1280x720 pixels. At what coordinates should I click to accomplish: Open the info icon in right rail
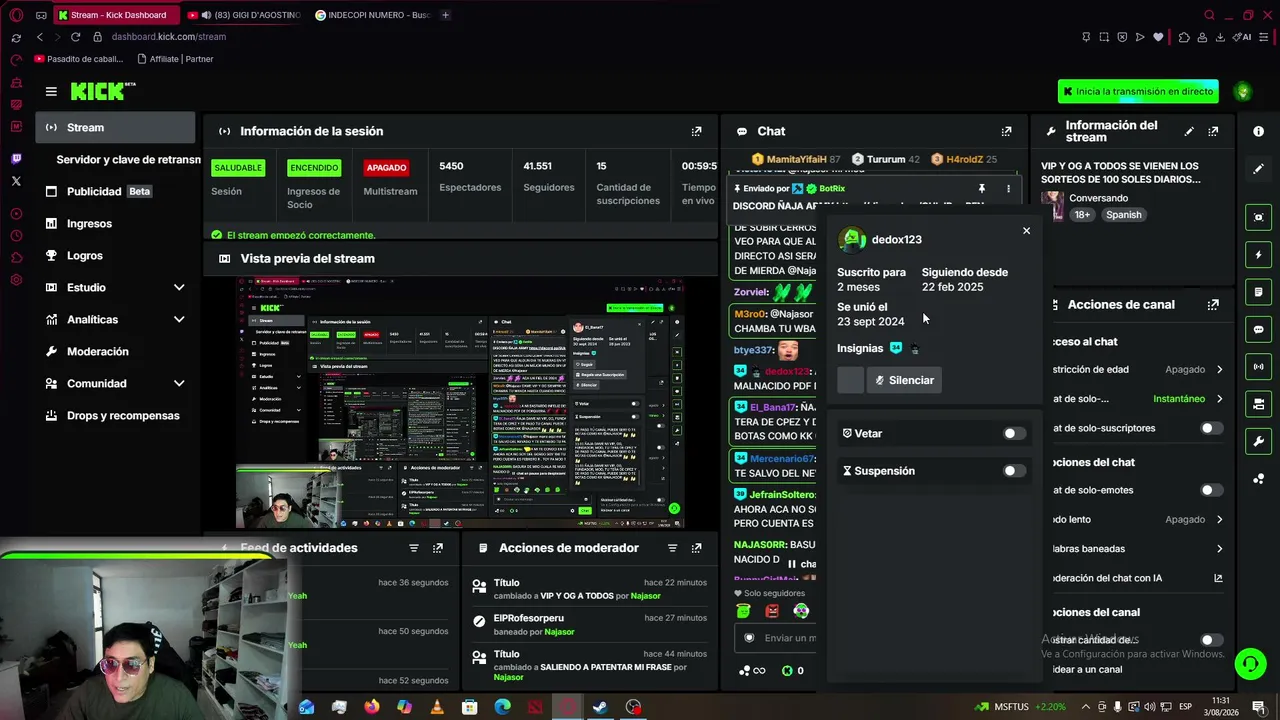pos(1258,131)
